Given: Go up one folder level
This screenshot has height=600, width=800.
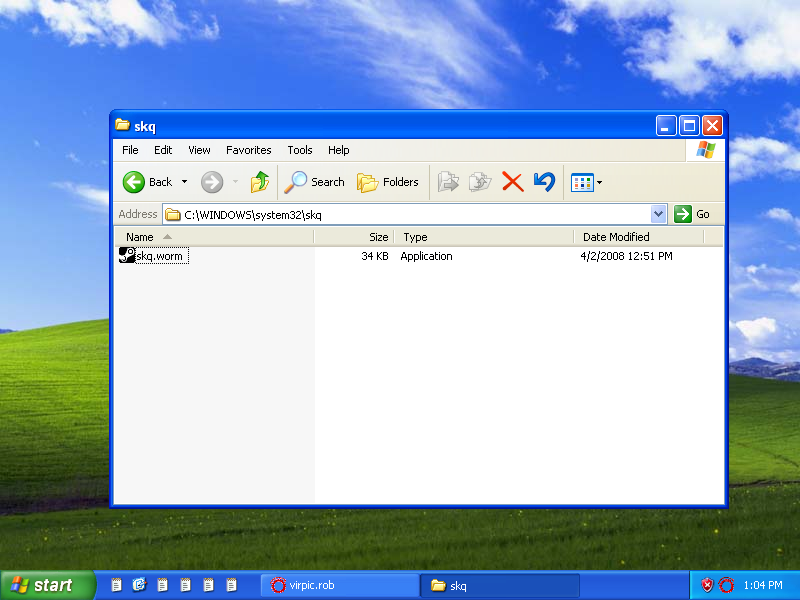Looking at the screenshot, I should [x=260, y=182].
